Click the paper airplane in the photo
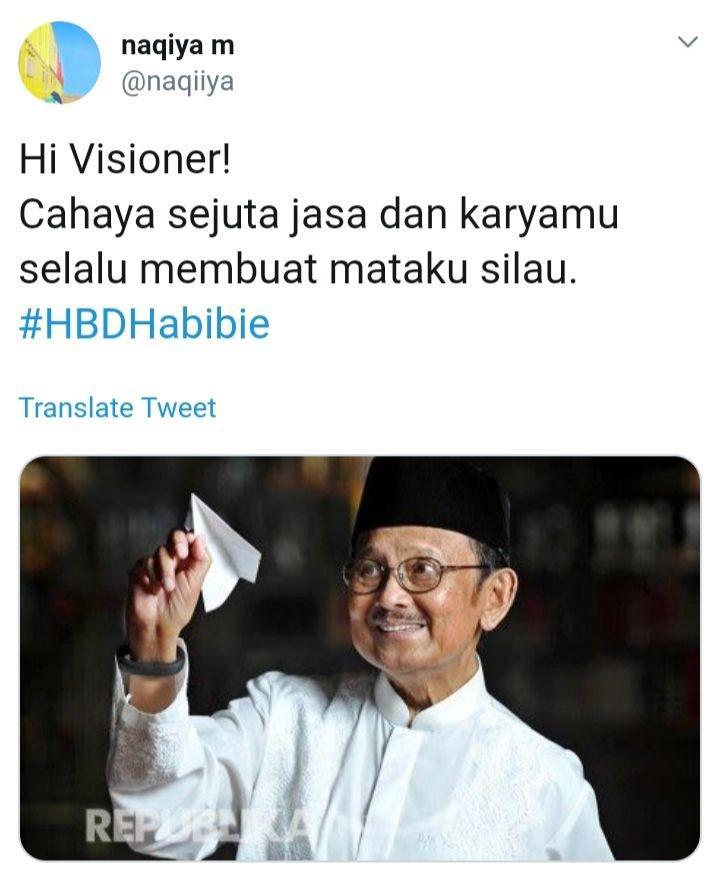The width and height of the screenshot is (720, 890). [223, 551]
